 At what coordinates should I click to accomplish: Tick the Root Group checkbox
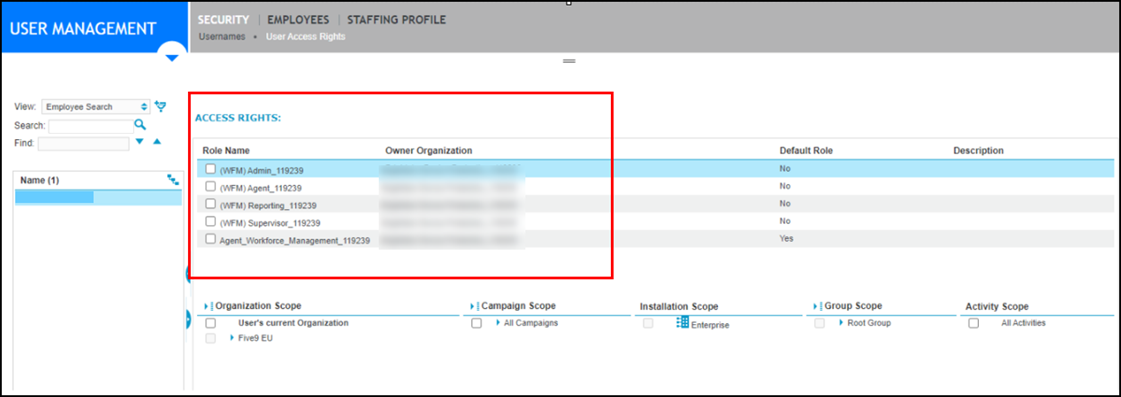pos(819,323)
